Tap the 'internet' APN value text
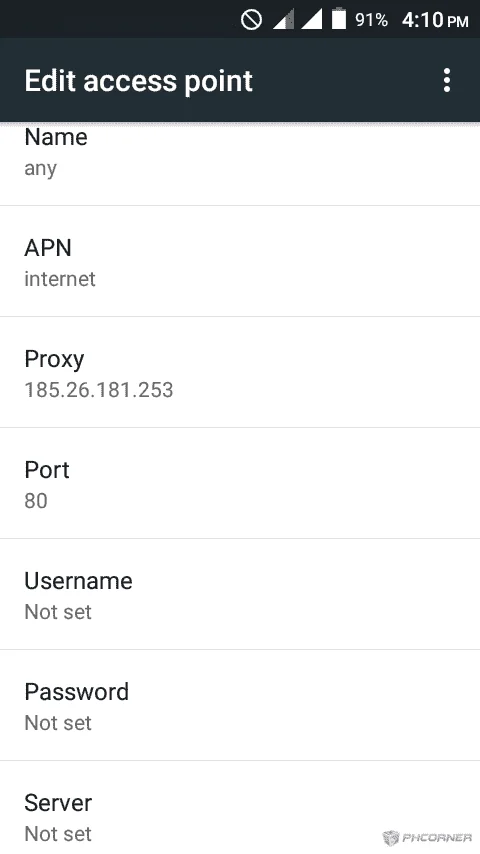The height and width of the screenshot is (854, 480). (60, 279)
